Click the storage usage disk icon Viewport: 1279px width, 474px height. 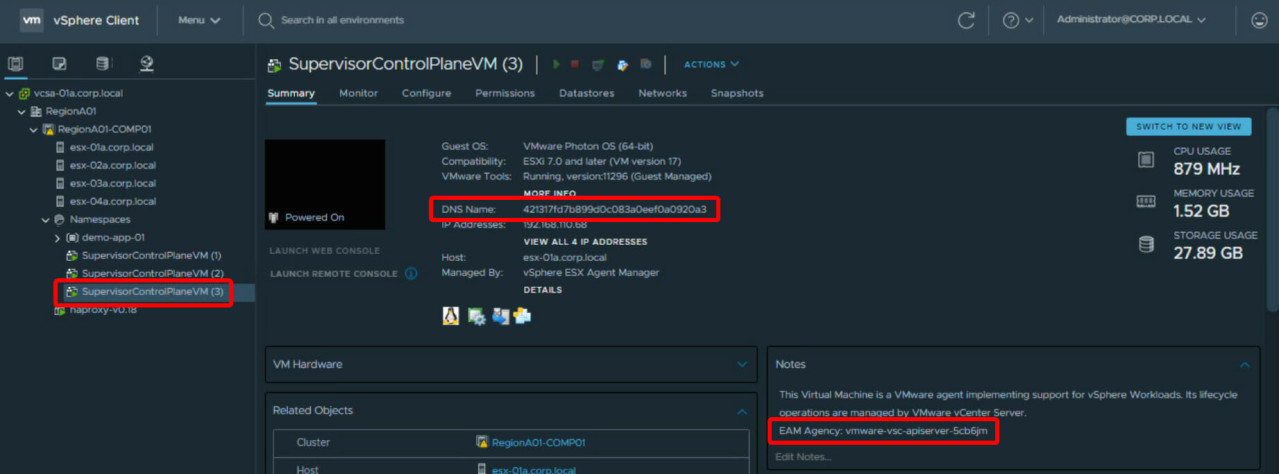tap(1146, 244)
